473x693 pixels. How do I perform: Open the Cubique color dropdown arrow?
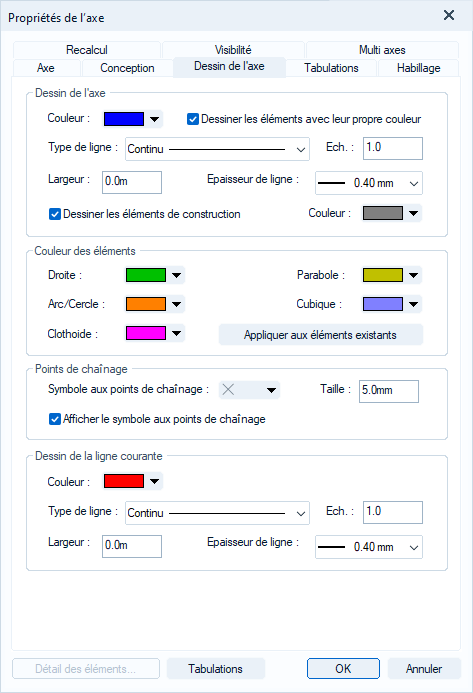pos(413,304)
